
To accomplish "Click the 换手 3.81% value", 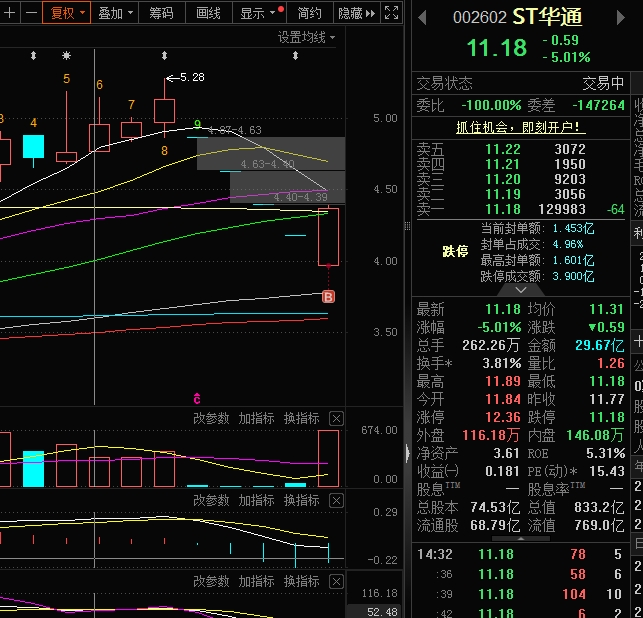I will point(502,363).
